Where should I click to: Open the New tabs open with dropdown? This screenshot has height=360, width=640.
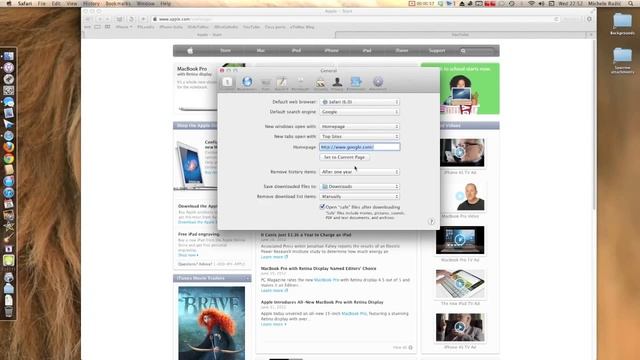359,136
